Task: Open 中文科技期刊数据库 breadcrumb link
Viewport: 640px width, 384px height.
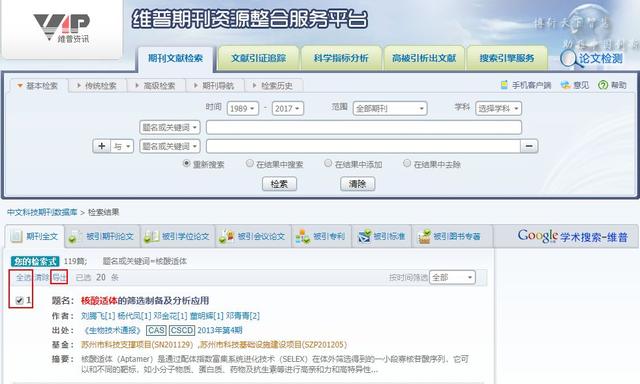Action: pos(42,212)
